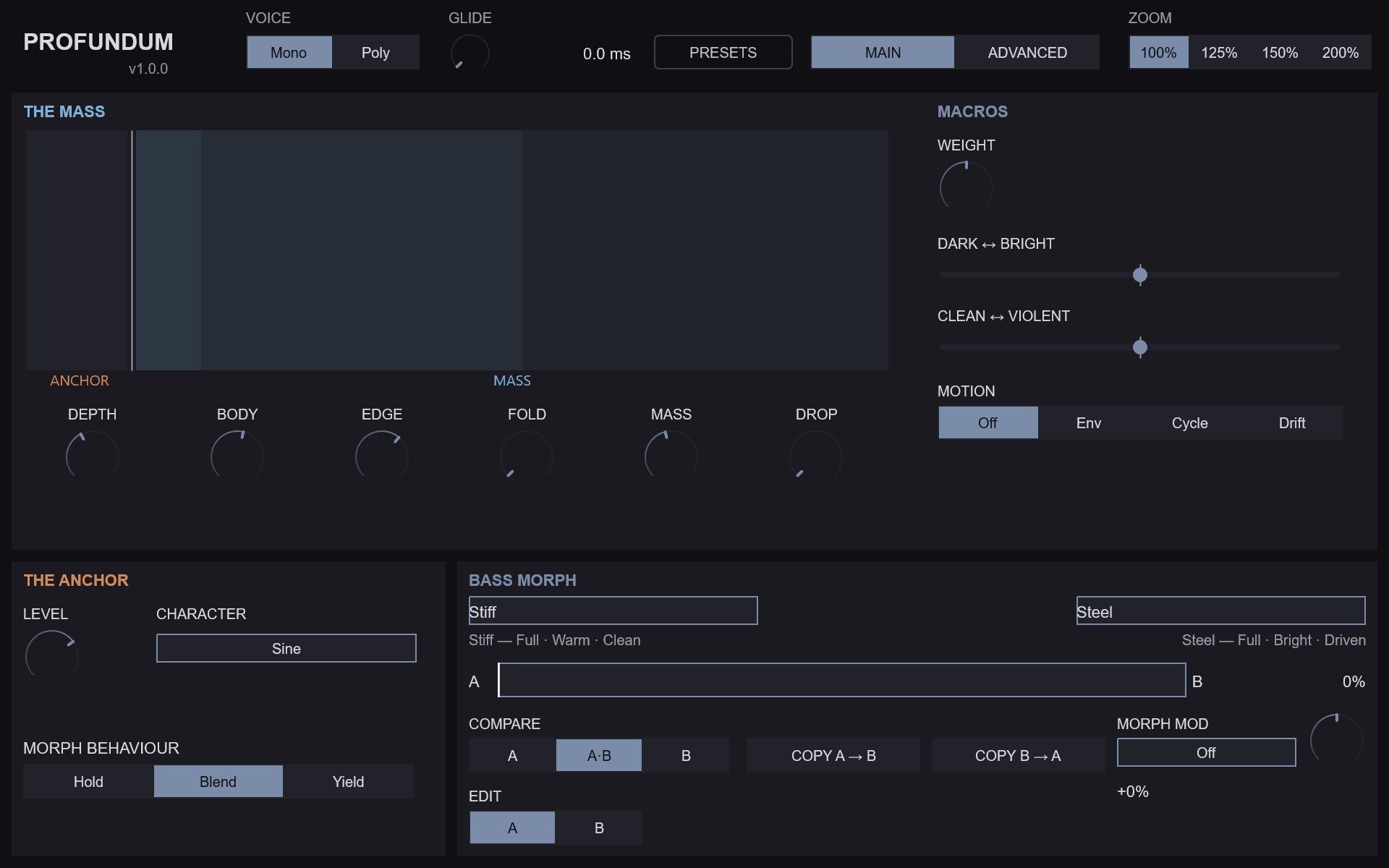The height and width of the screenshot is (868, 1389).
Task: Select Blend morph behaviour
Action: click(x=218, y=782)
